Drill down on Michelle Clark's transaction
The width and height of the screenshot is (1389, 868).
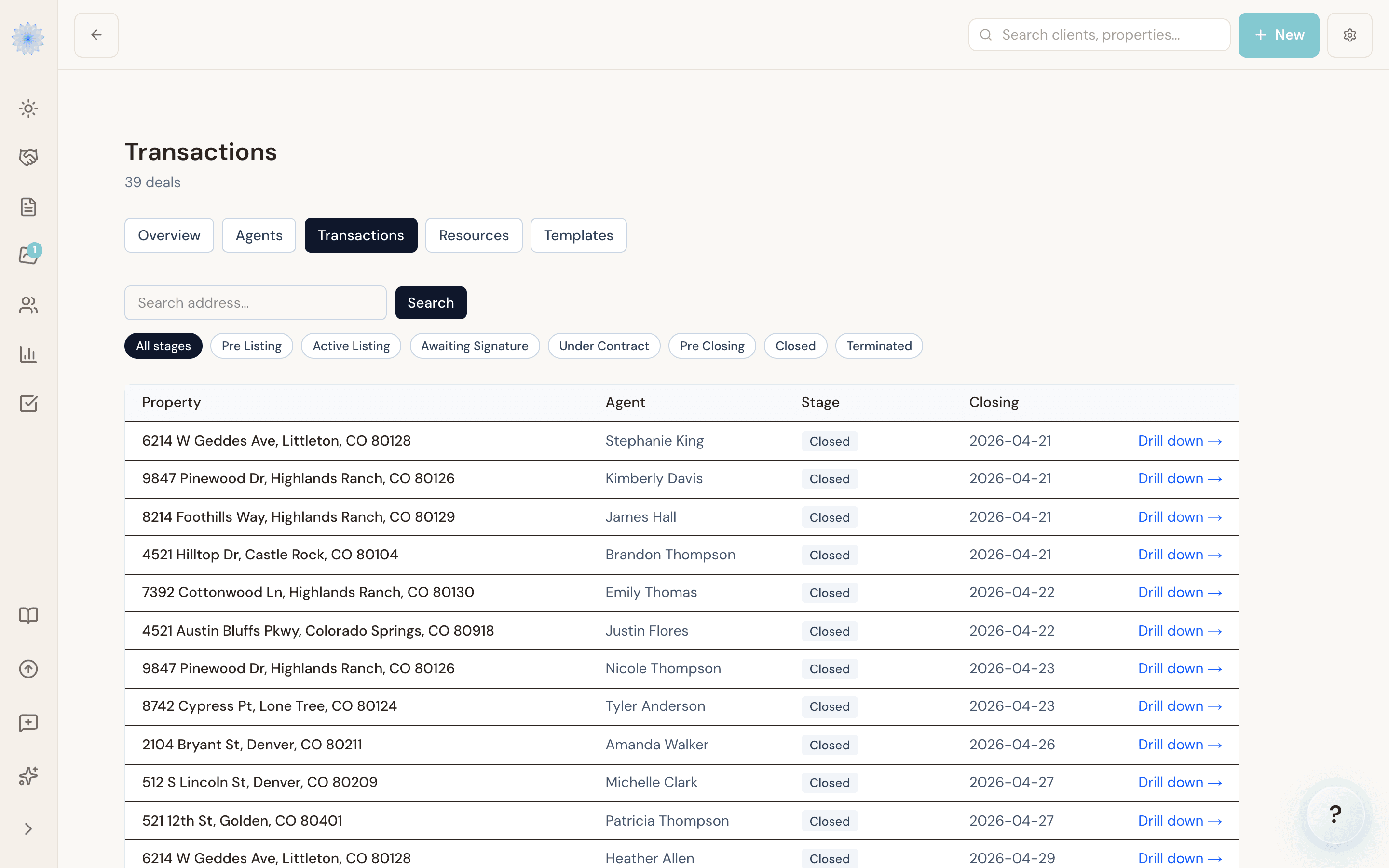click(1180, 783)
